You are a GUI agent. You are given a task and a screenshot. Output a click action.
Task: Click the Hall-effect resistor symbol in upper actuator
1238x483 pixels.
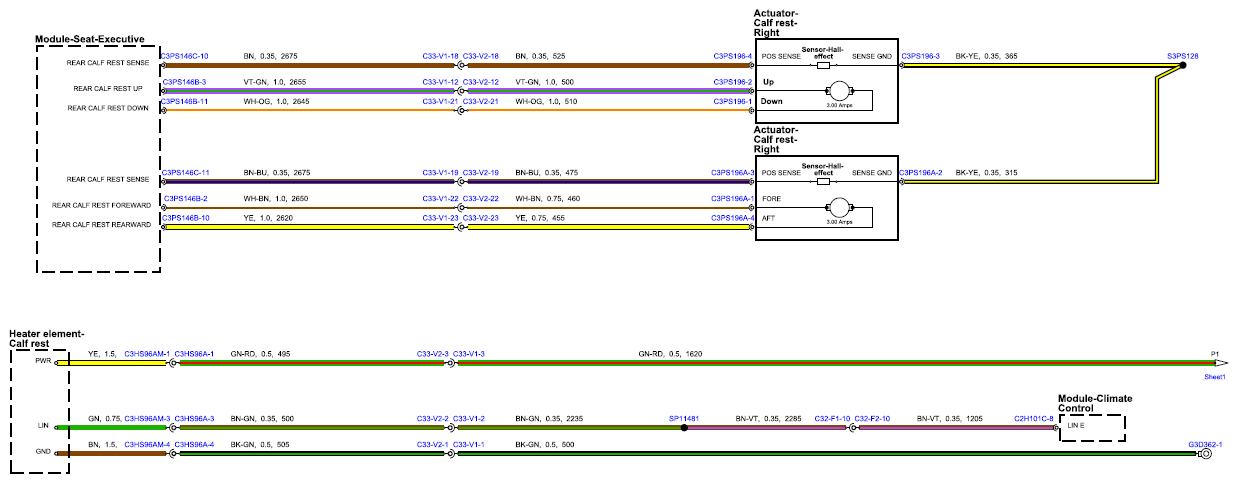click(823, 65)
